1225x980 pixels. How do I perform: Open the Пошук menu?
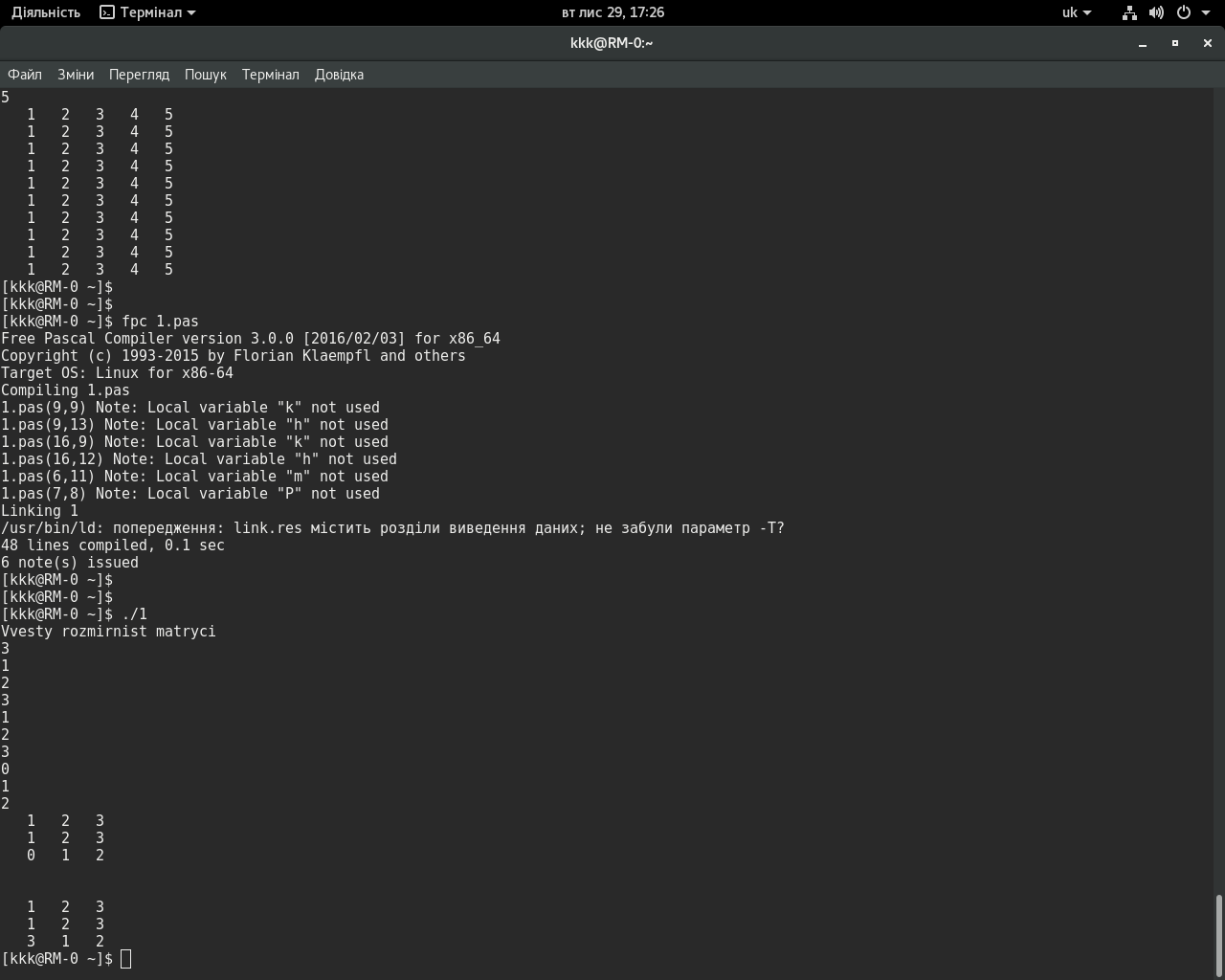point(205,75)
